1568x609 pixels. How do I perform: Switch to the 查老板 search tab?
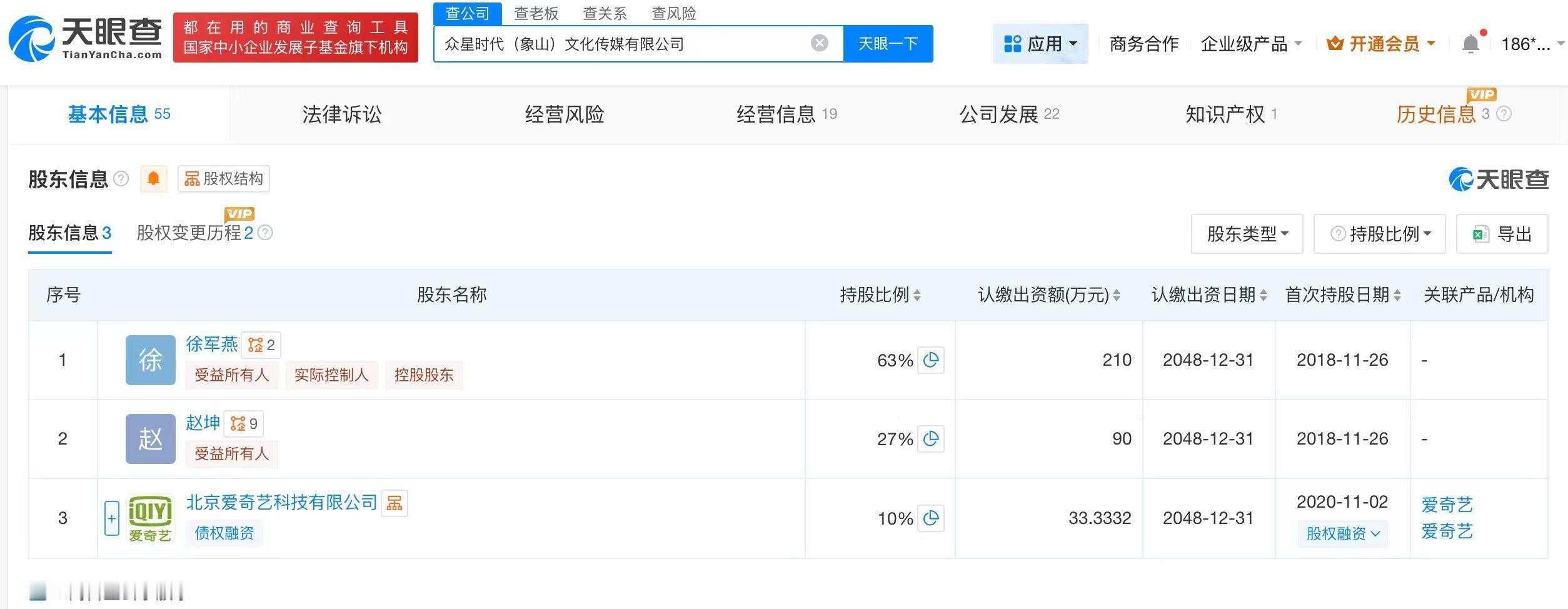tap(536, 13)
